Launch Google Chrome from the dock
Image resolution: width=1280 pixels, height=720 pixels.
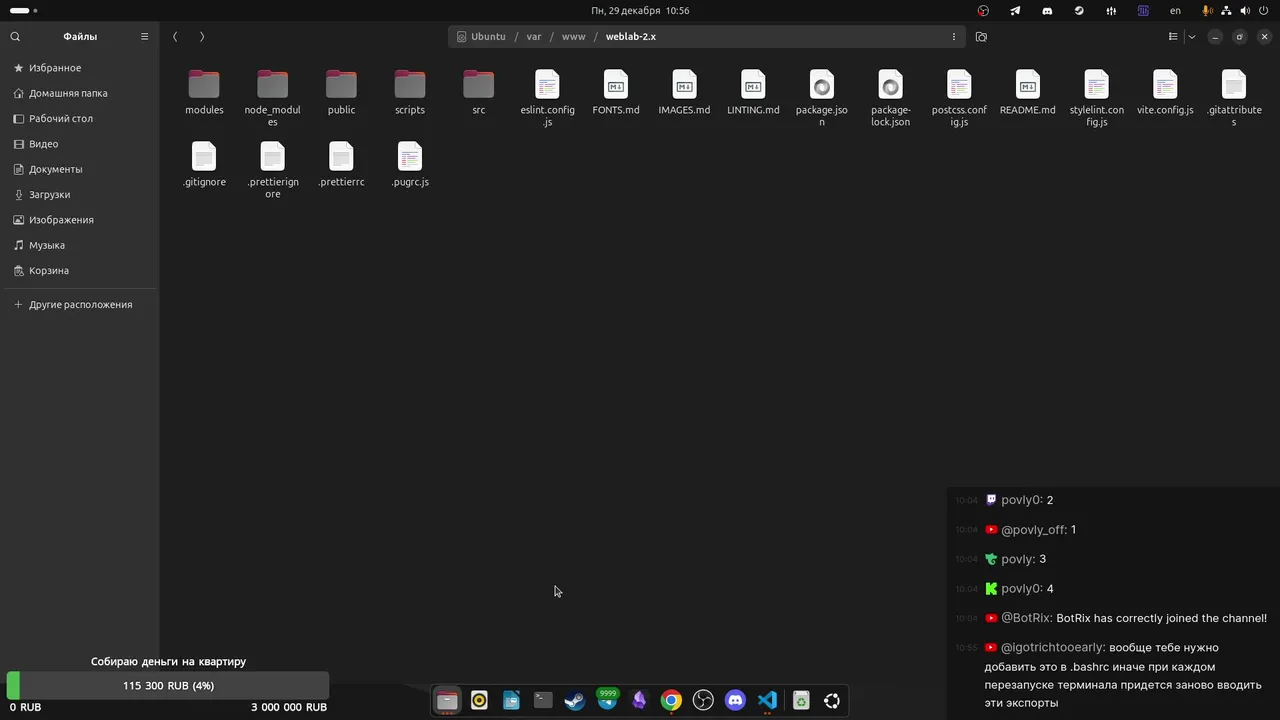click(x=671, y=700)
